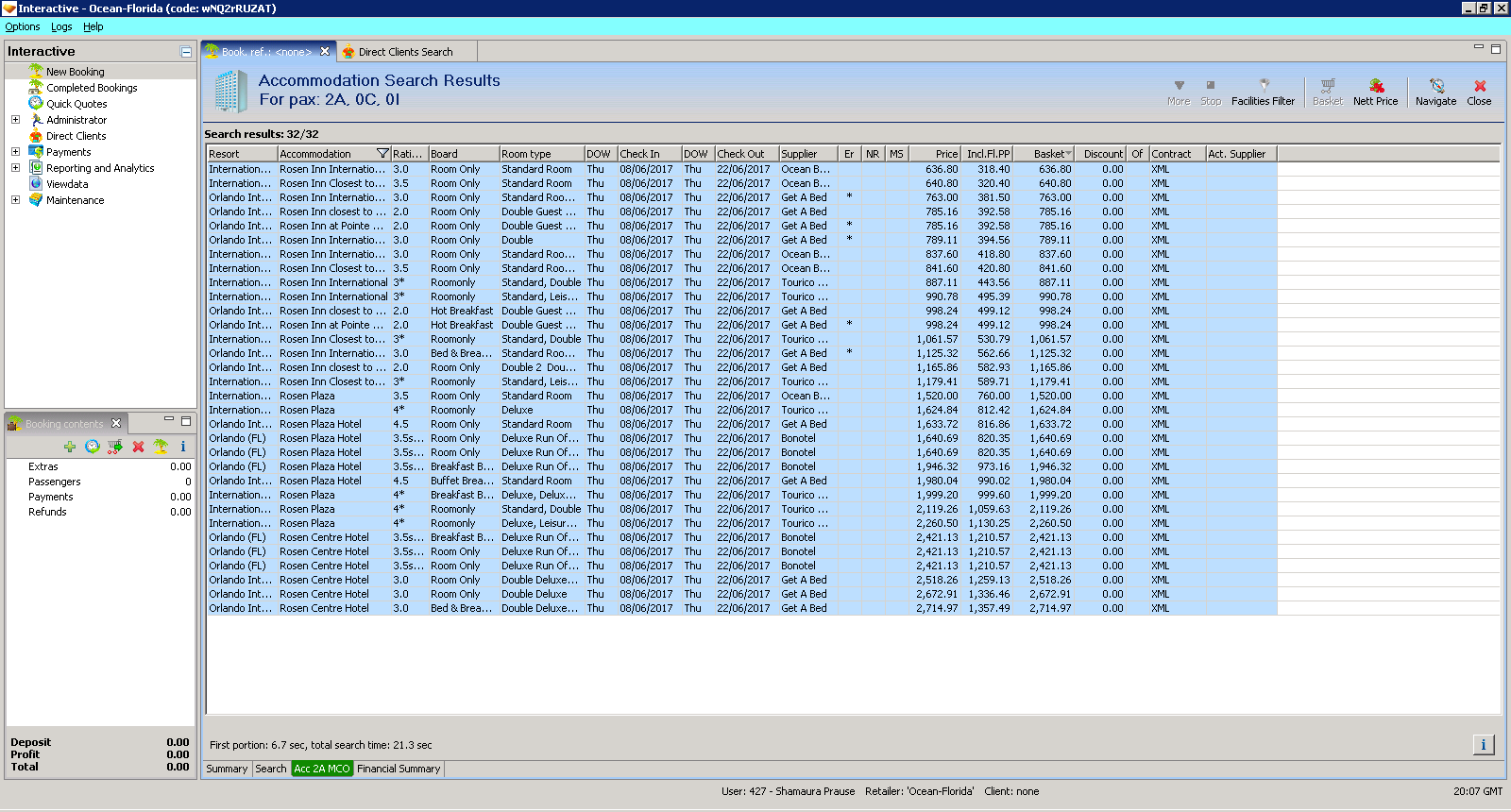Click the New Booking palm tree icon

coord(36,71)
